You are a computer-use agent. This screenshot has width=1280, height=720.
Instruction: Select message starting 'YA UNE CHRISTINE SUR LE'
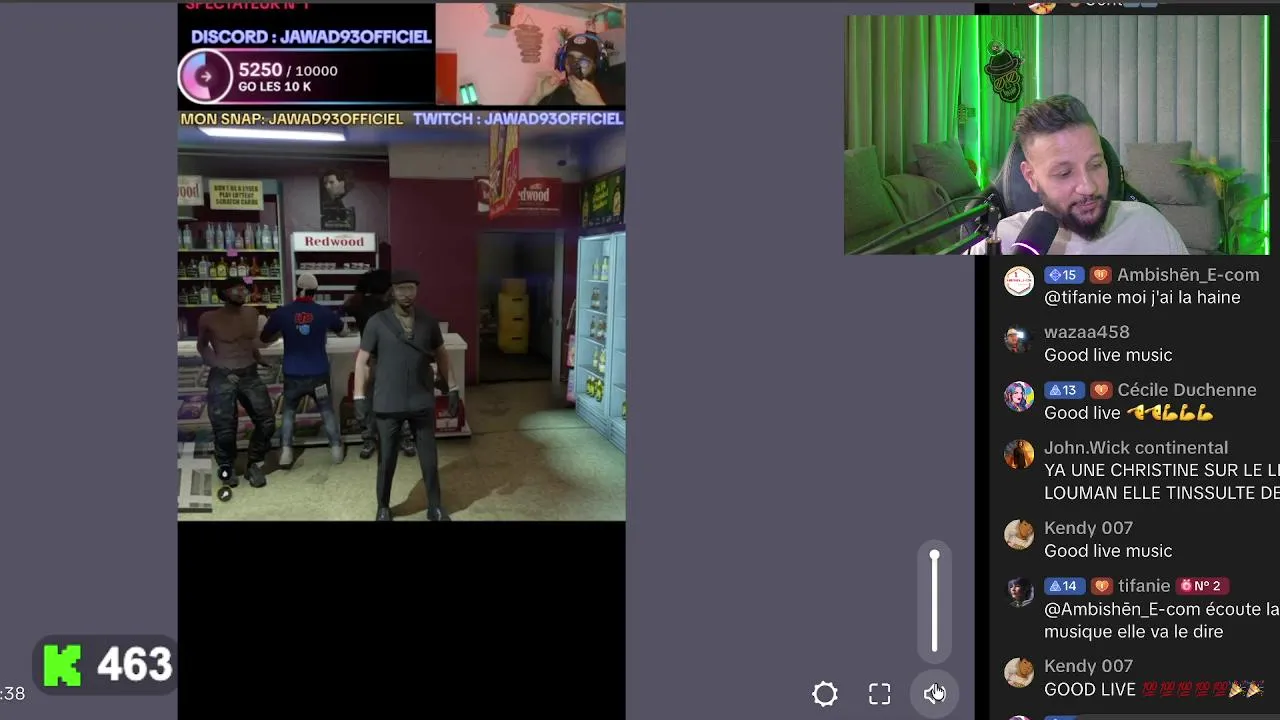1162,482
